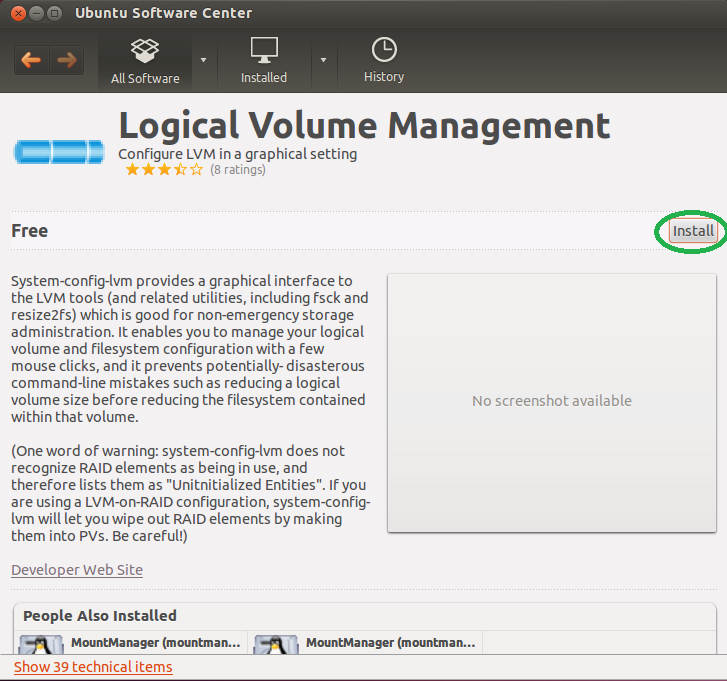Open the second MountManager recommendation
This screenshot has width=727, height=681.
pyautogui.click(x=366, y=643)
